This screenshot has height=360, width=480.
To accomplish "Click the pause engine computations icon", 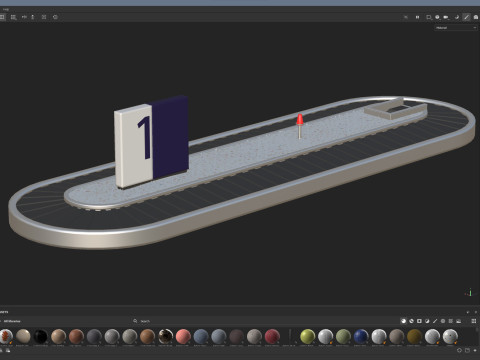I will pyautogui.click(x=417, y=17).
